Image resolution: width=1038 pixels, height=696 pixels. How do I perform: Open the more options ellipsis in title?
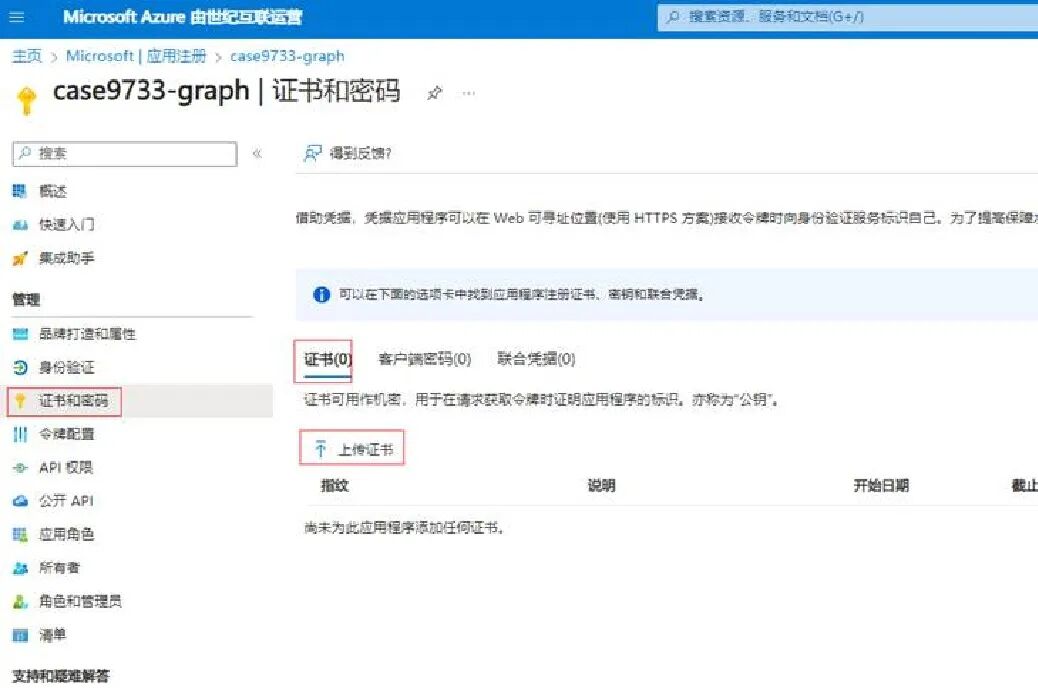pos(469,93)
